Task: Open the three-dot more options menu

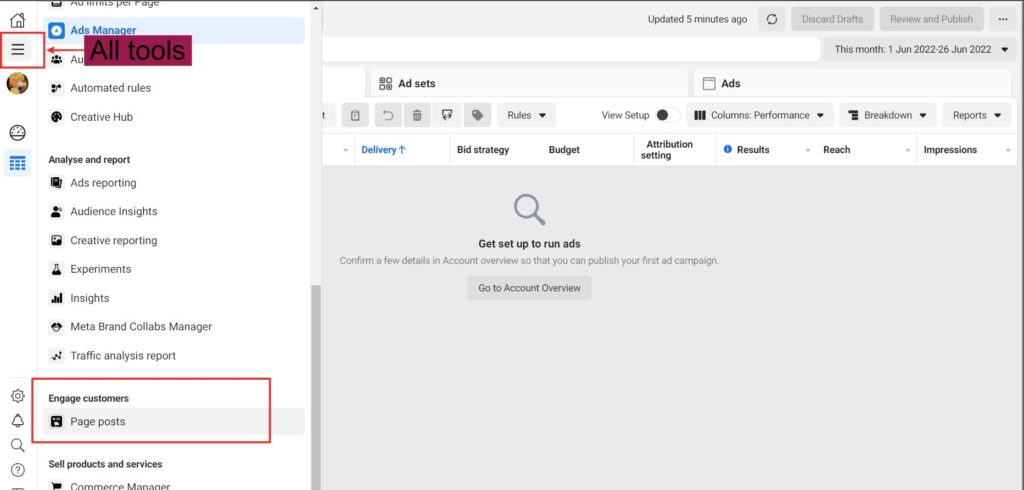Action: coord(1003,19)
